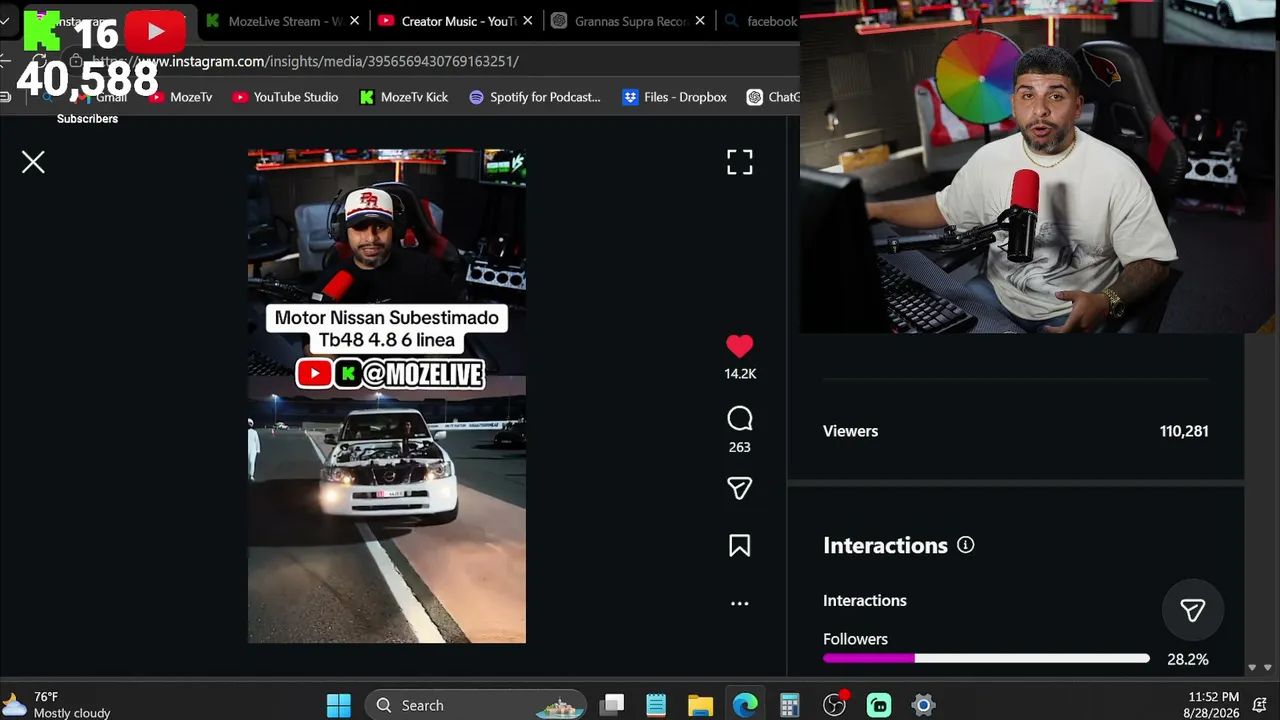Open the ChatGPT bookmark
This screenshot has width=1280, height=720.
pos(773,97)
